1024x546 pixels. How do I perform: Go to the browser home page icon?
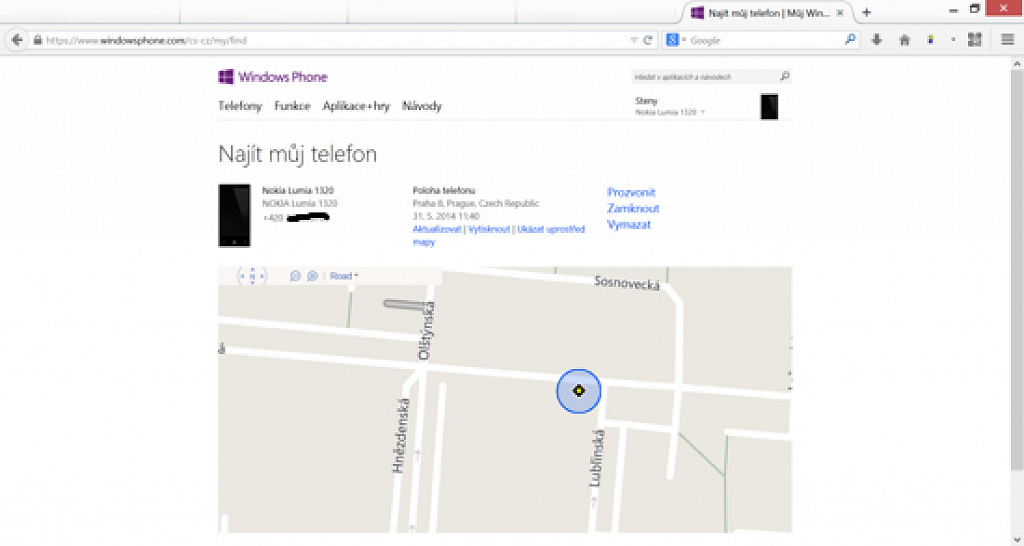point(904,40)
